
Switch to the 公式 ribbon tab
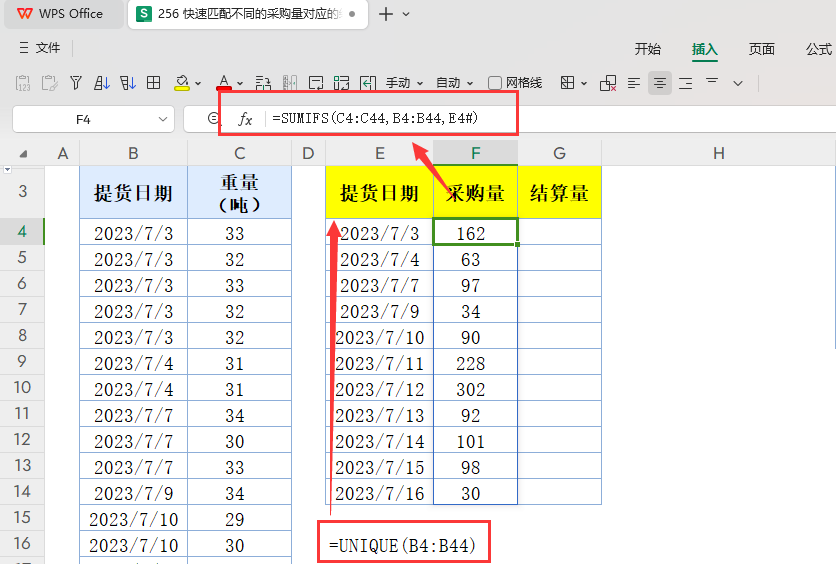[819, 49]
